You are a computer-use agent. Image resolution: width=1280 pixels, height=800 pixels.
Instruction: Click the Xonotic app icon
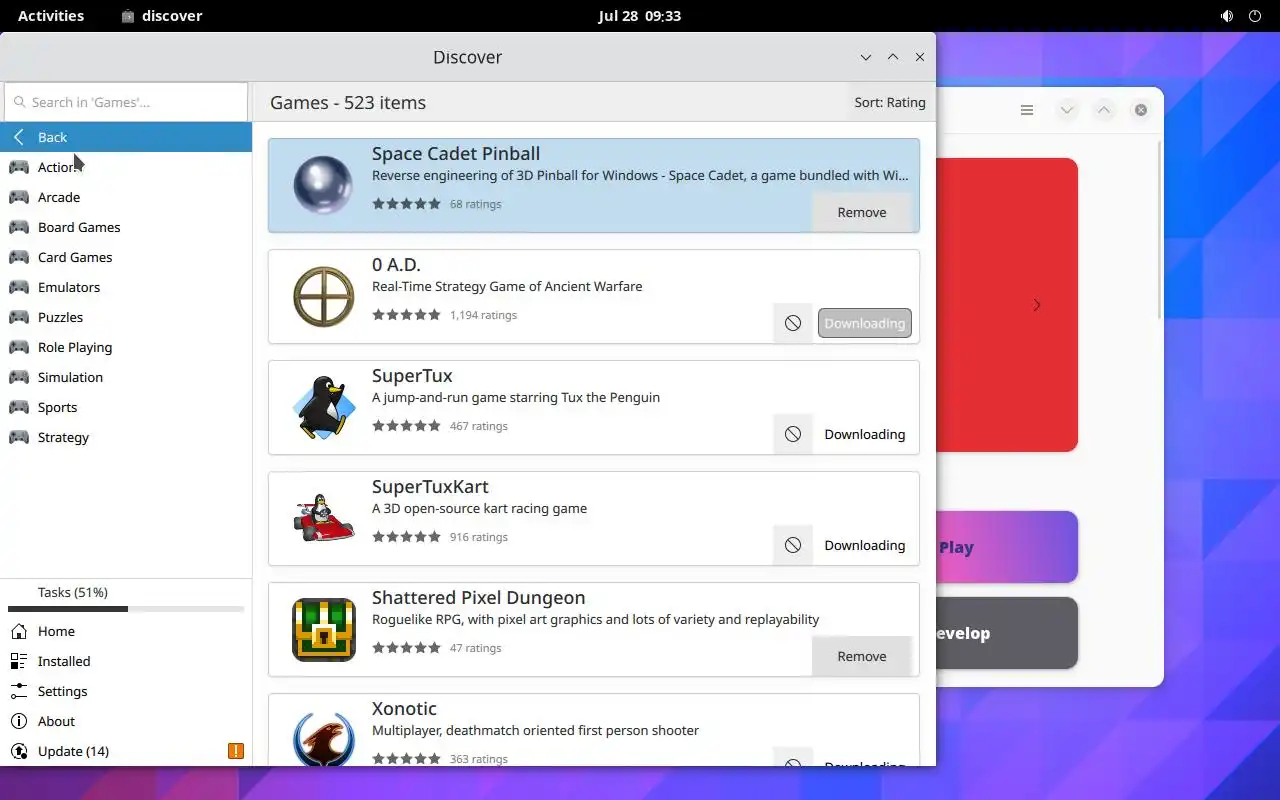tap(323, 738)
